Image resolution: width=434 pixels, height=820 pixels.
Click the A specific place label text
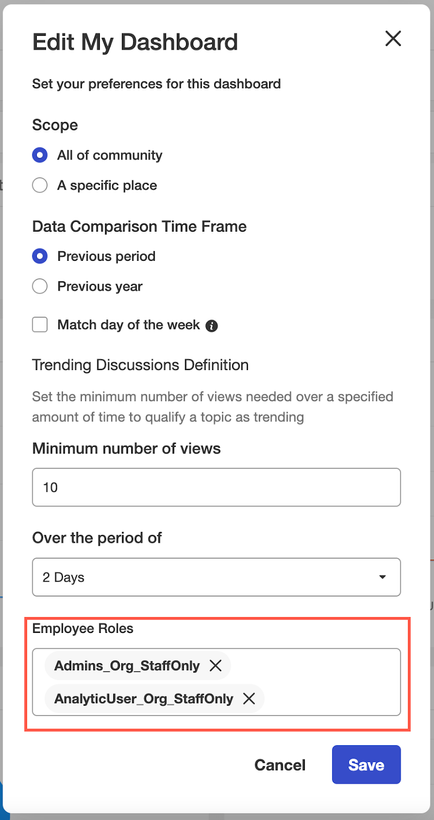pos(107,186)
